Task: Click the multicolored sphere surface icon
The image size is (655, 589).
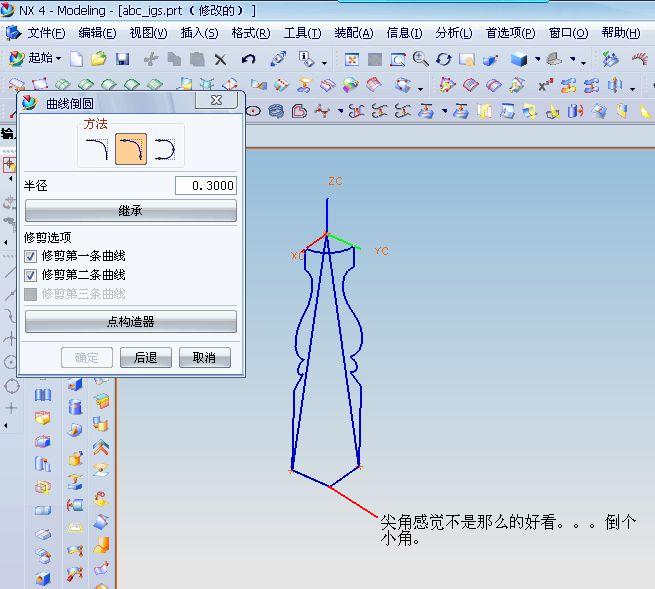Action: (x=350, y=85)
